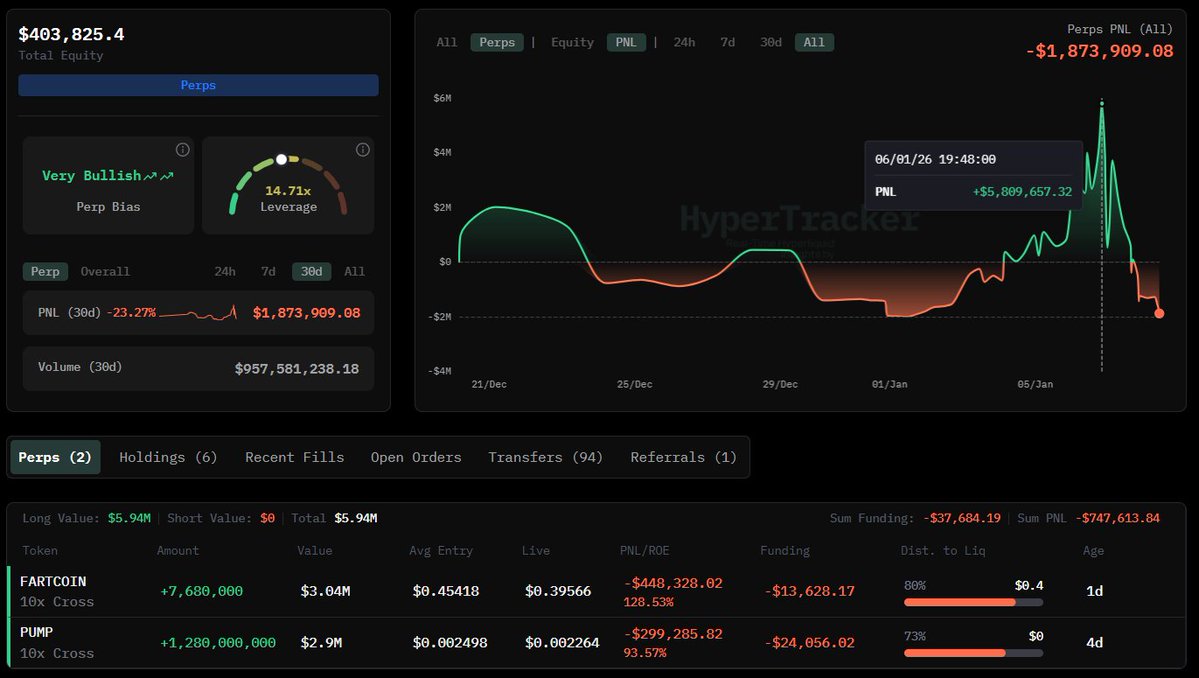Open the Holdings (6) tab
Screen dimensions: 1199x678
pyautogui.click(x=168, y=457)
